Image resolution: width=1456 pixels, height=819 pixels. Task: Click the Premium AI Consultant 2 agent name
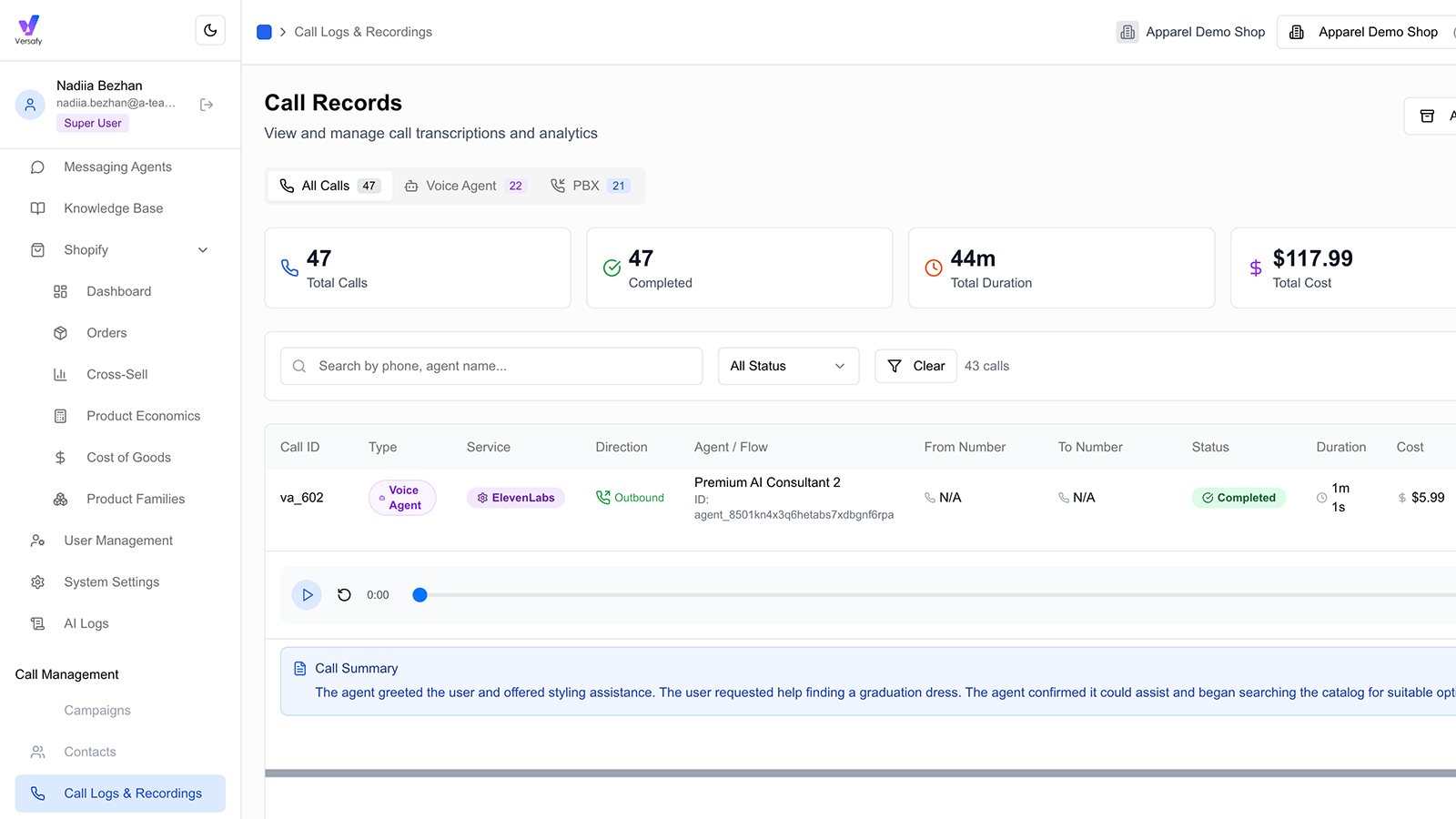767,482
